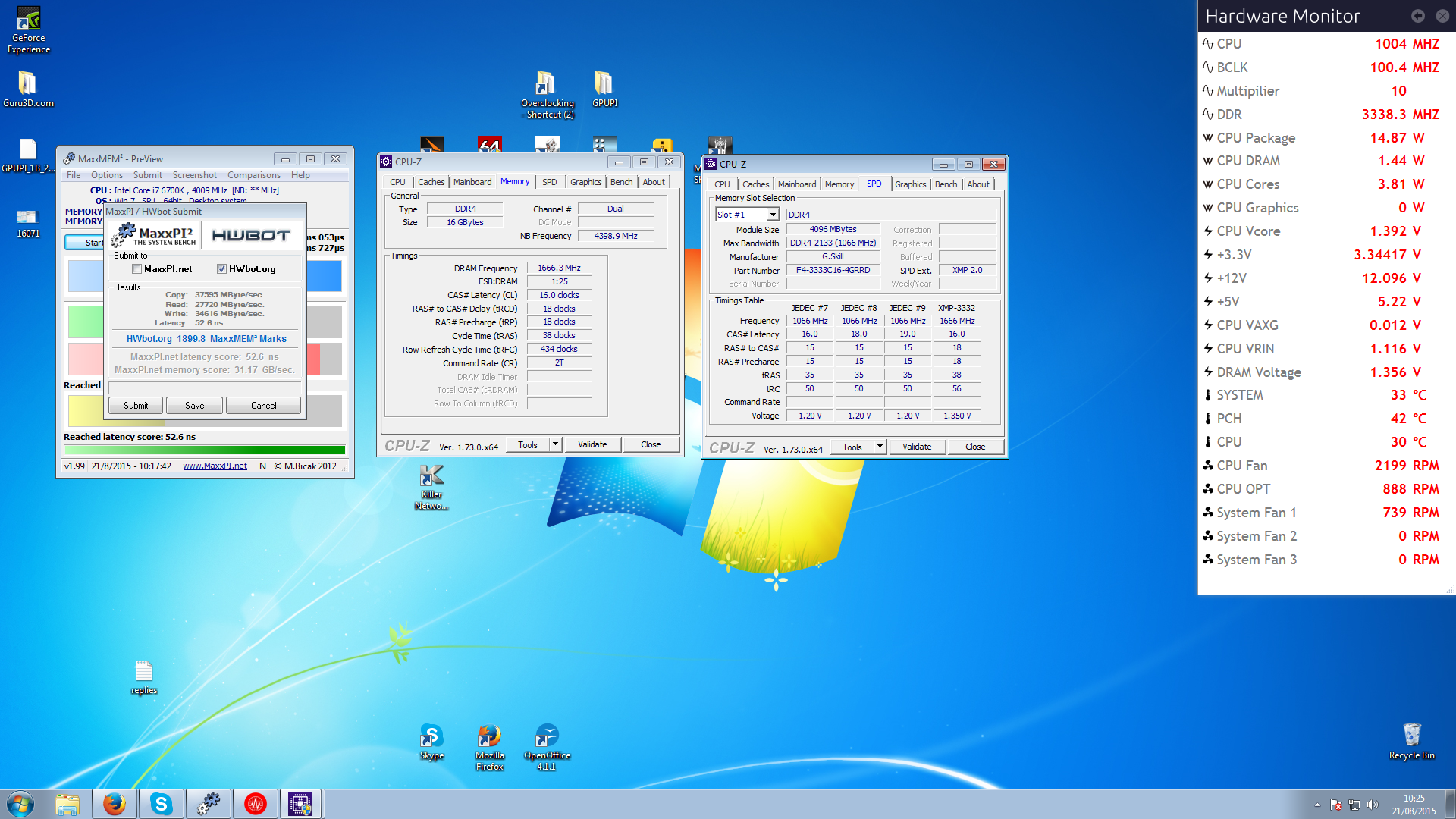
Task: Open the Recycle Bin
Action: (1411, 741)
